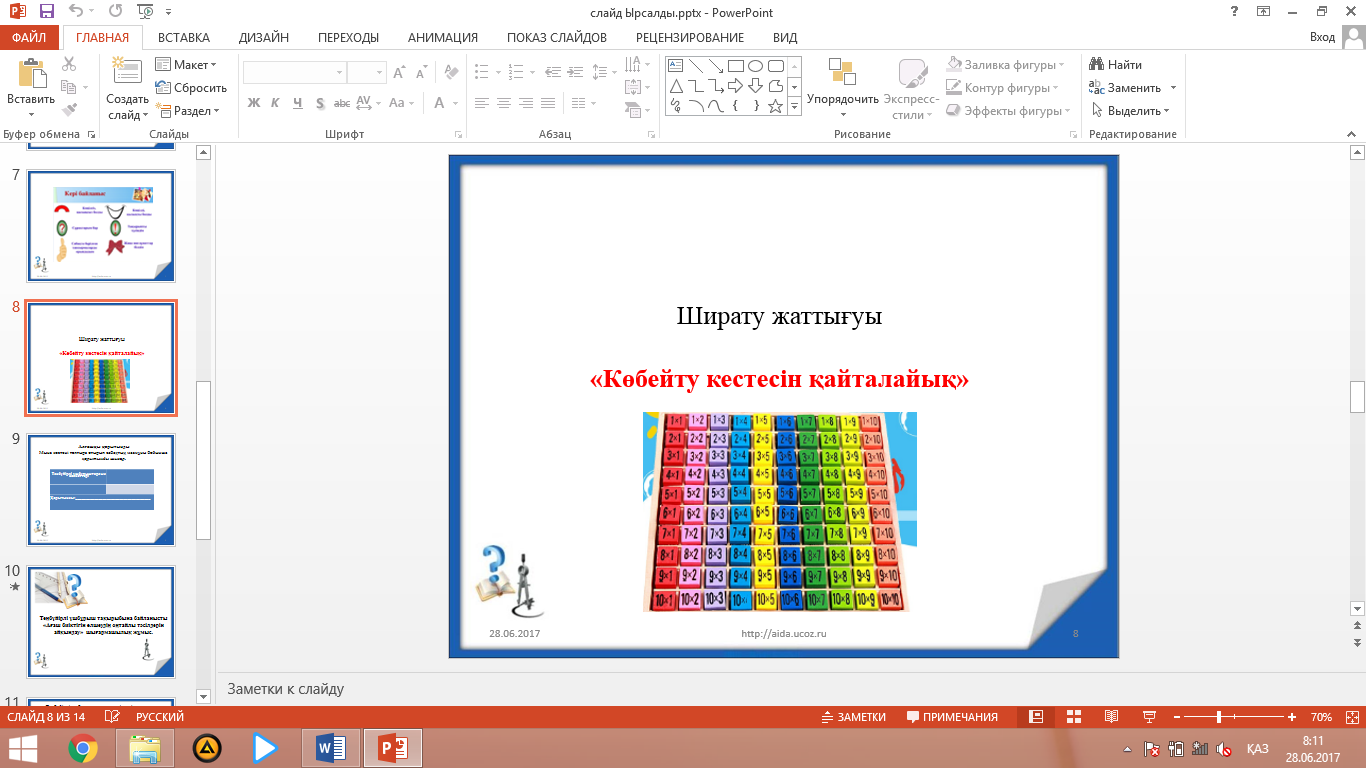This screenshot has height=768, width=1366.
Task: Expand the Раздел section dropdown
Action: 186,111
